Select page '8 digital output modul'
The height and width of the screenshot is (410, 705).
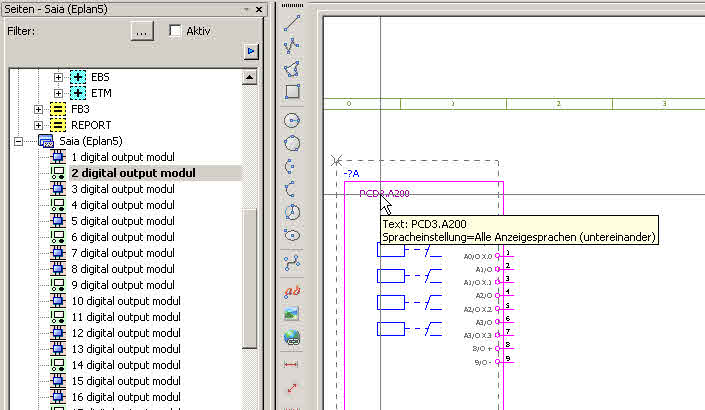point(123,269)
